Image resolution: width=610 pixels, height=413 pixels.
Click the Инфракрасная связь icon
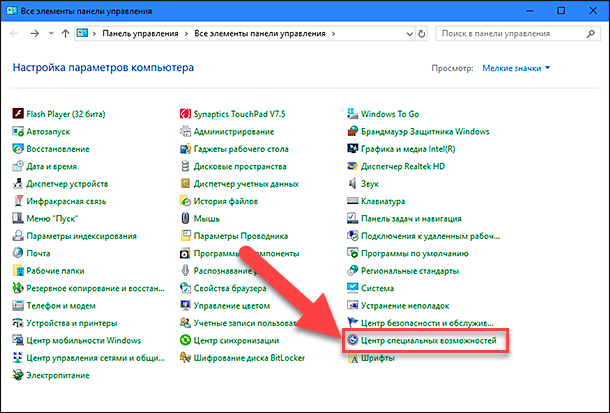(x=18, y=201)
